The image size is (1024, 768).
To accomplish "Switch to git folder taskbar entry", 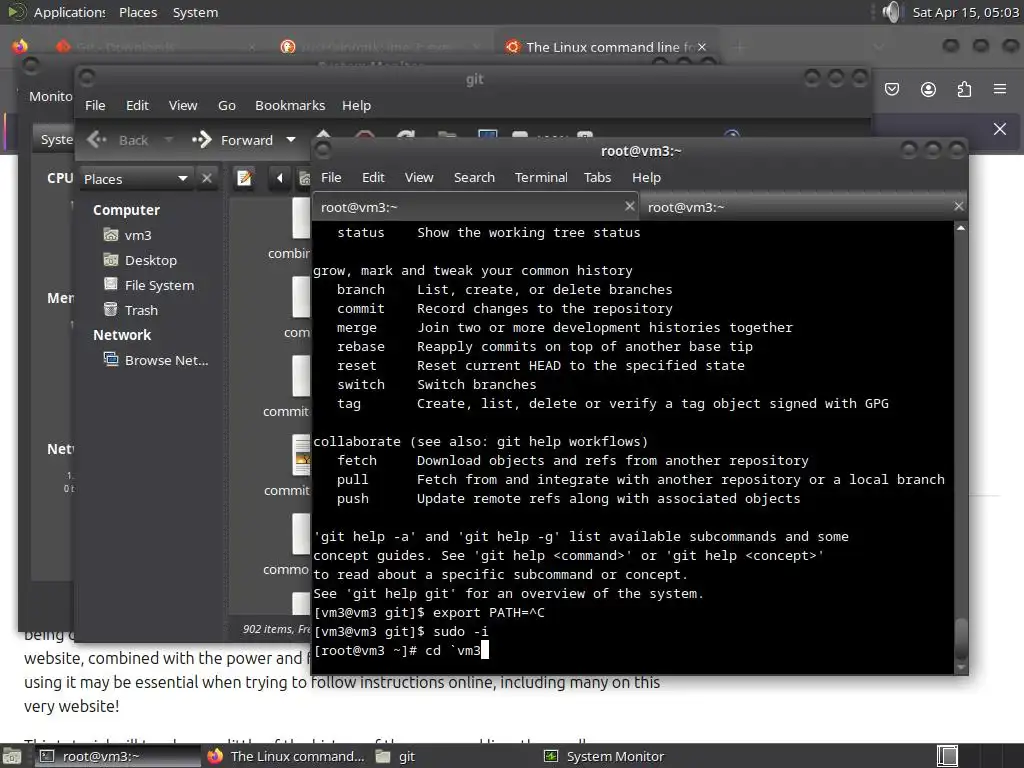I will point(396,756).
